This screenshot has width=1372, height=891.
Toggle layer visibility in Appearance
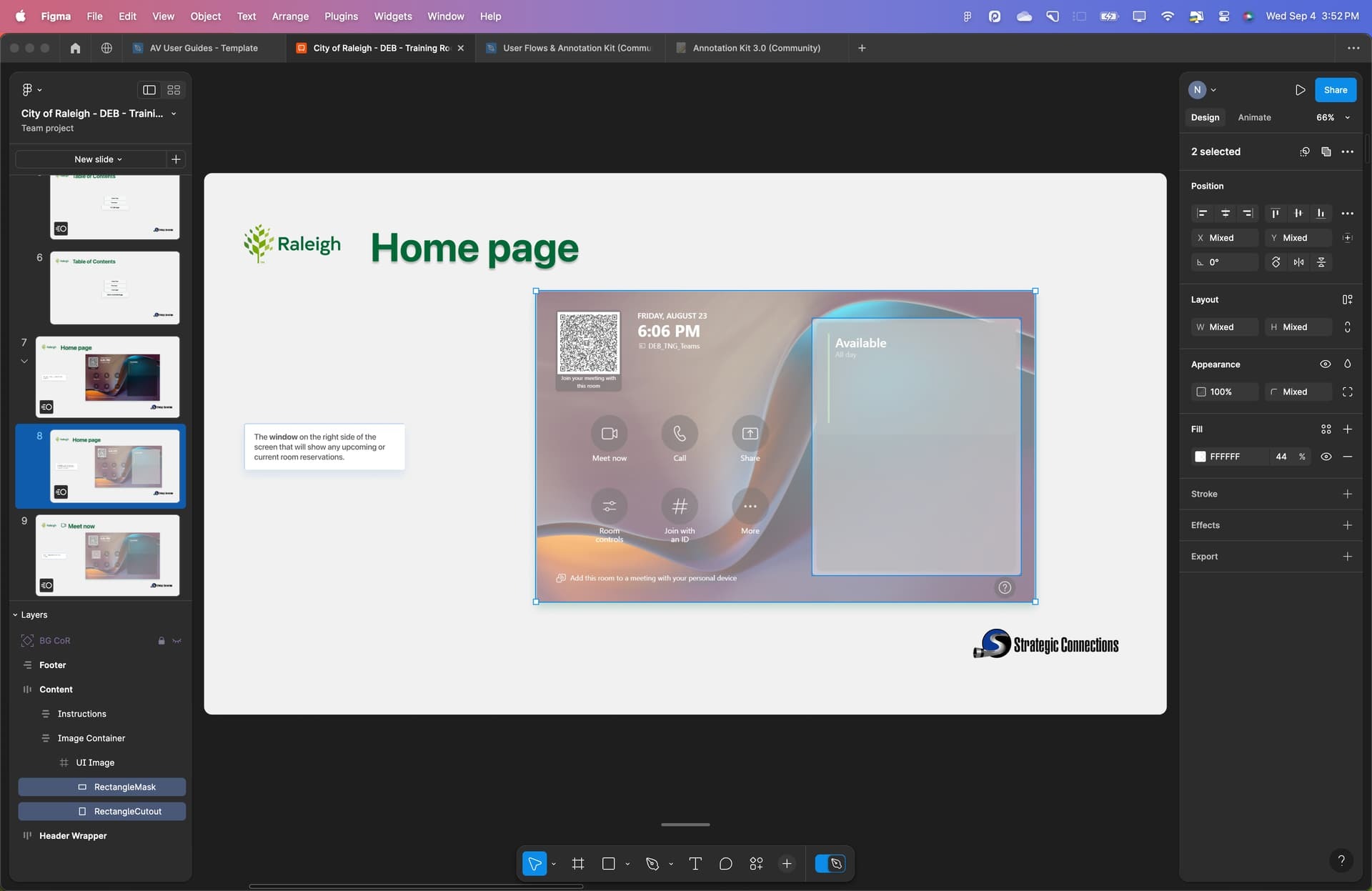[x=1326, y=364]
